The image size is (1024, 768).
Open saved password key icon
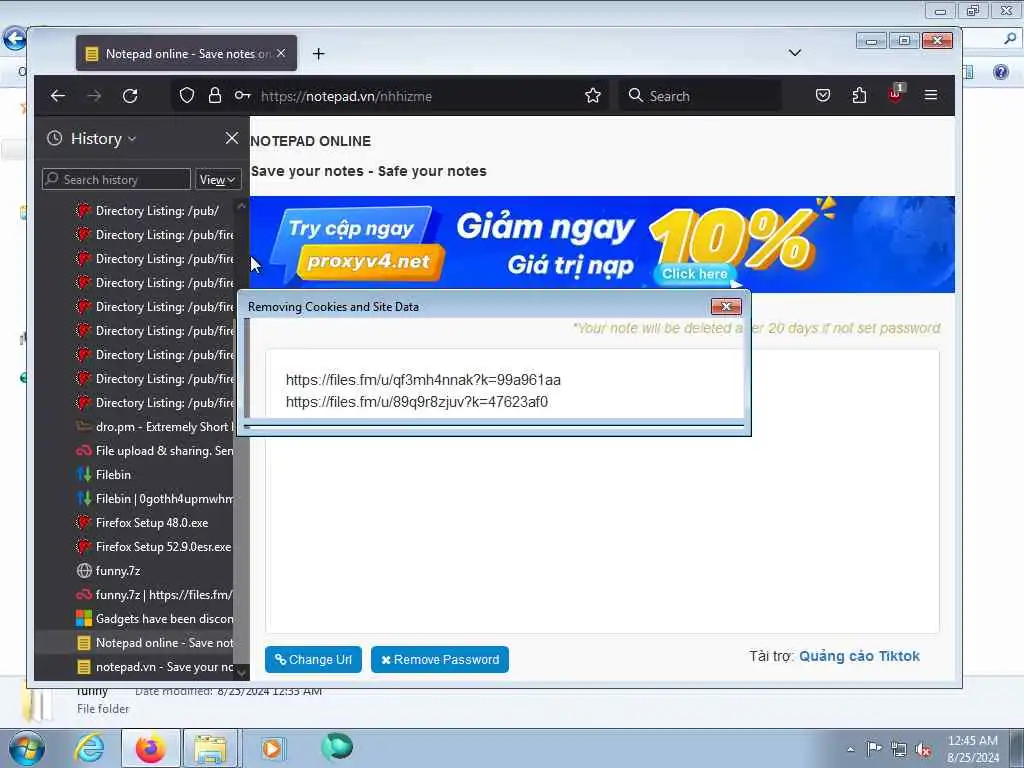(x=242, y=96)
